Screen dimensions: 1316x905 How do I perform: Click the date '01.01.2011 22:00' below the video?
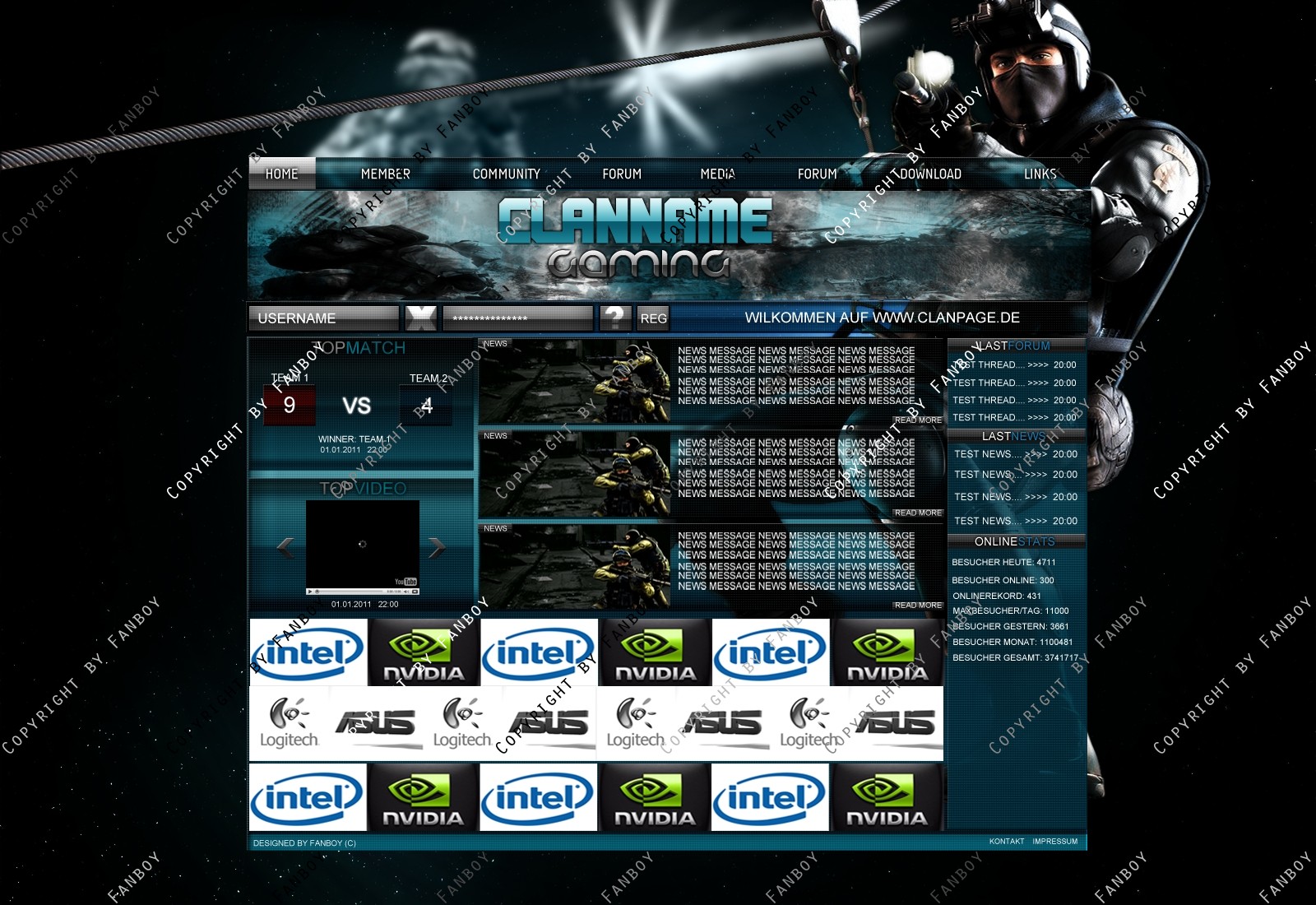[x=364, y=604]
